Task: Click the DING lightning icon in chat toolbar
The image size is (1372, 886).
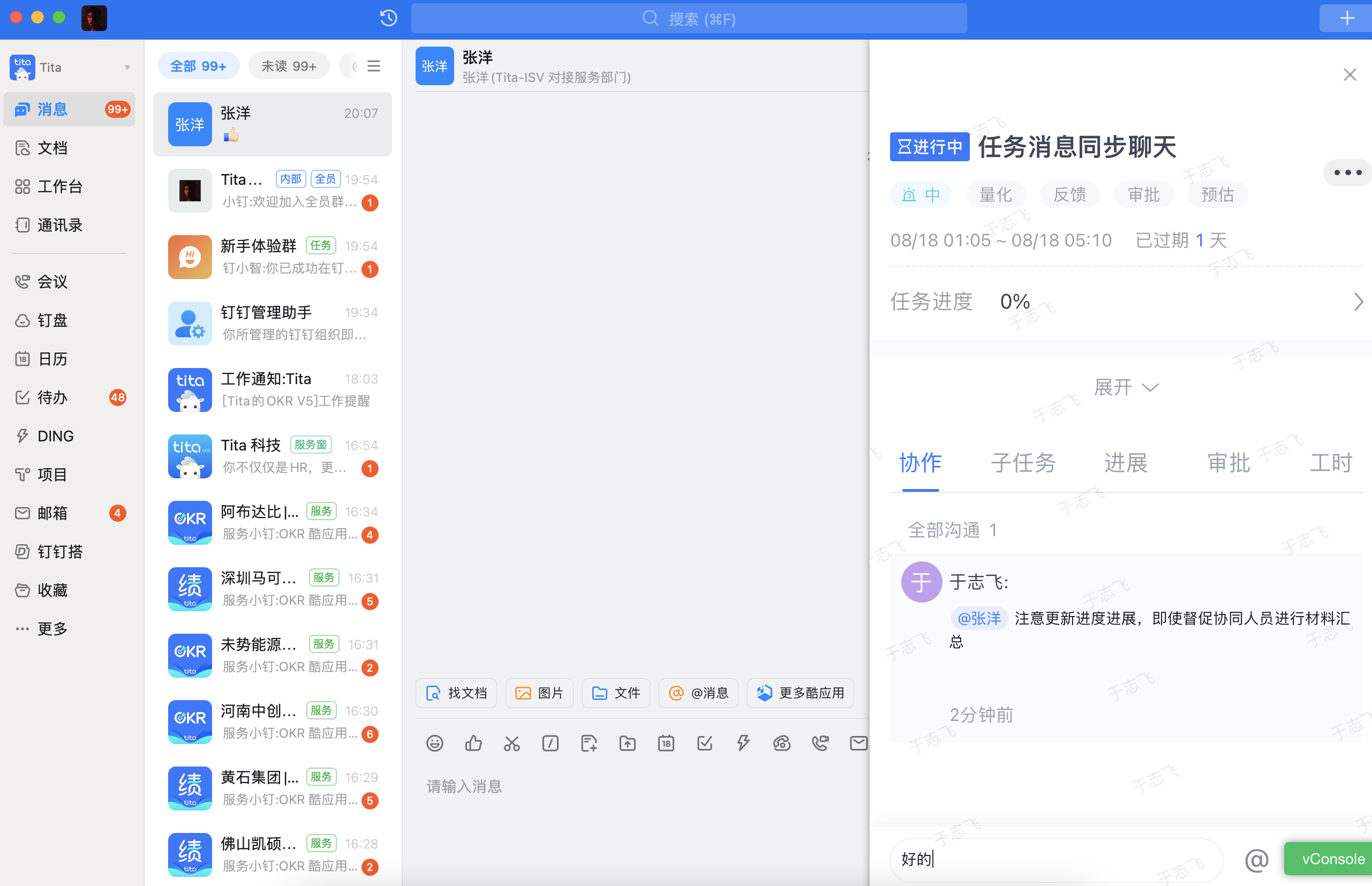Action: pos(743,744)
